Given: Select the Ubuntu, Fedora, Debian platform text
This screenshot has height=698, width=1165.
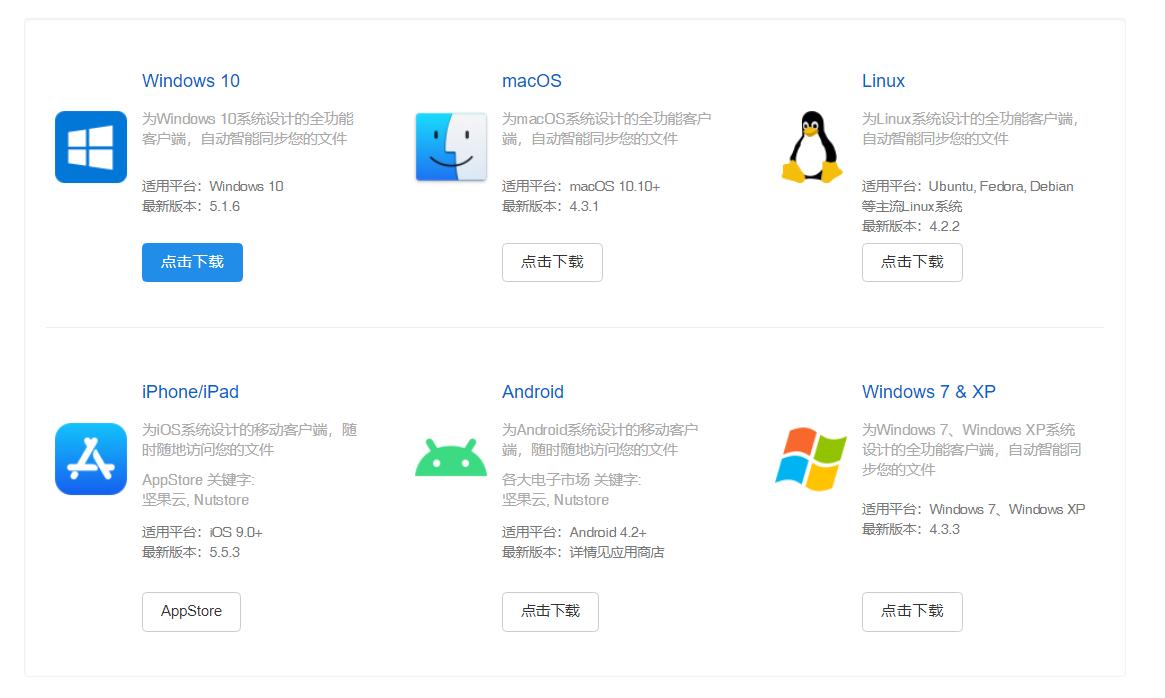Looking at the screenshot, I should [x=967, y=196].
